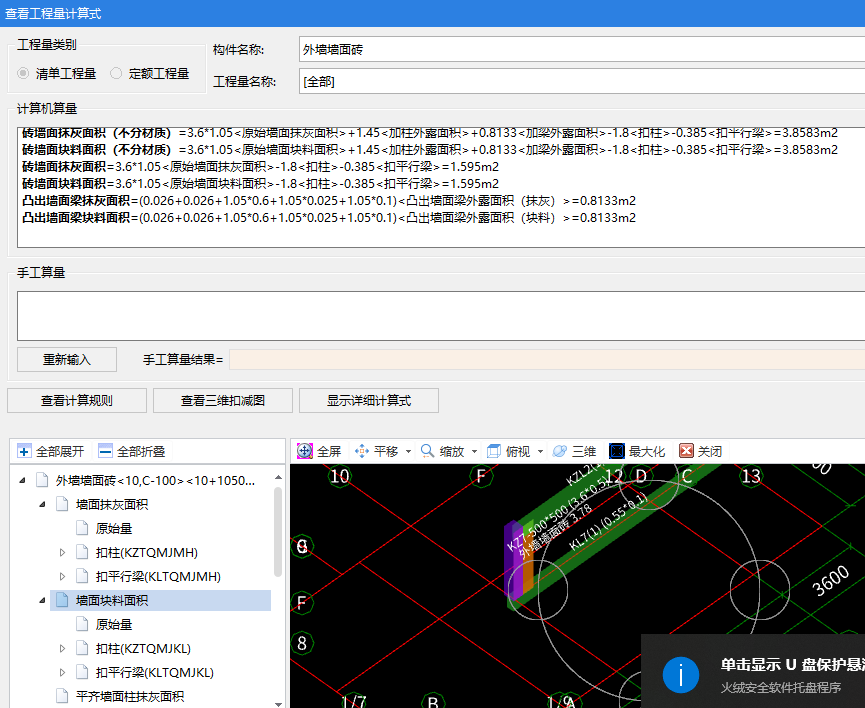Collapse the 墙面抹灰面积 node

coord(42,504)
